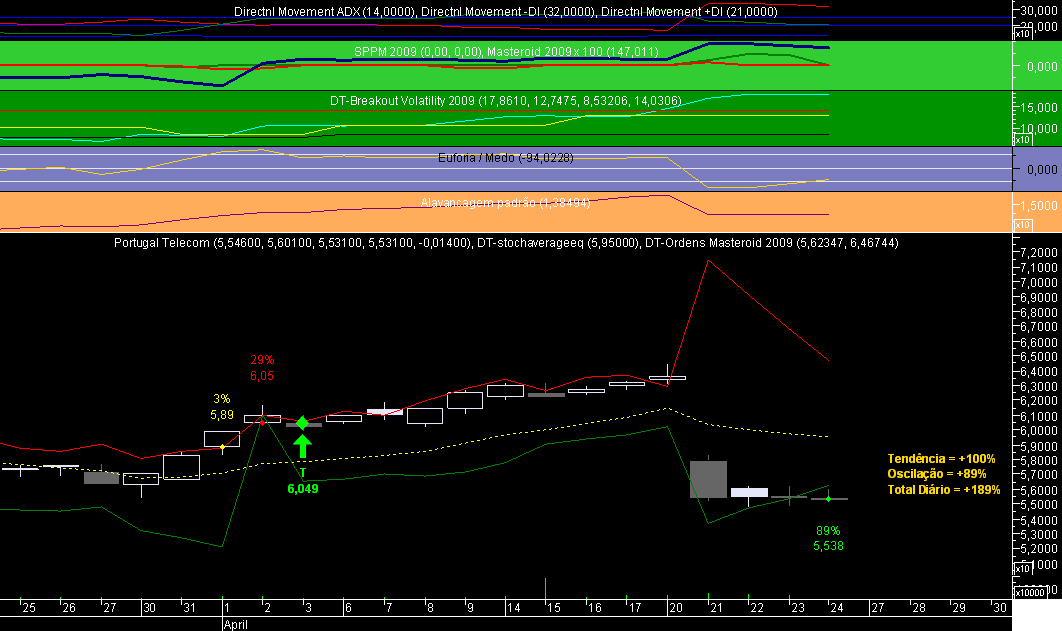Select the yellow 5,89 price annotation
Screen dimensions: 1062x631
pyautogui.click(x=221, y=415)
